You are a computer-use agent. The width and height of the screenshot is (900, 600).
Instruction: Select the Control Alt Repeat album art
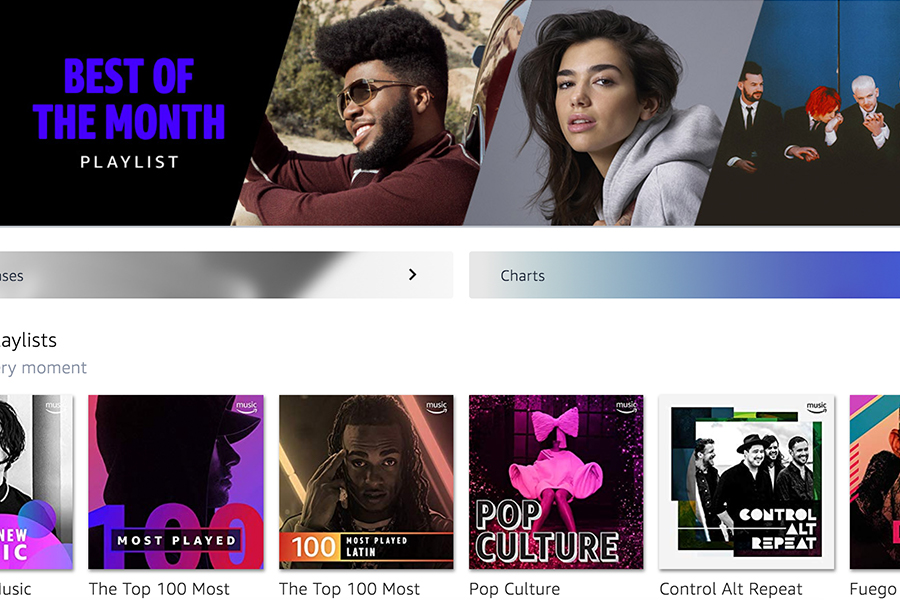pos(746,482)
